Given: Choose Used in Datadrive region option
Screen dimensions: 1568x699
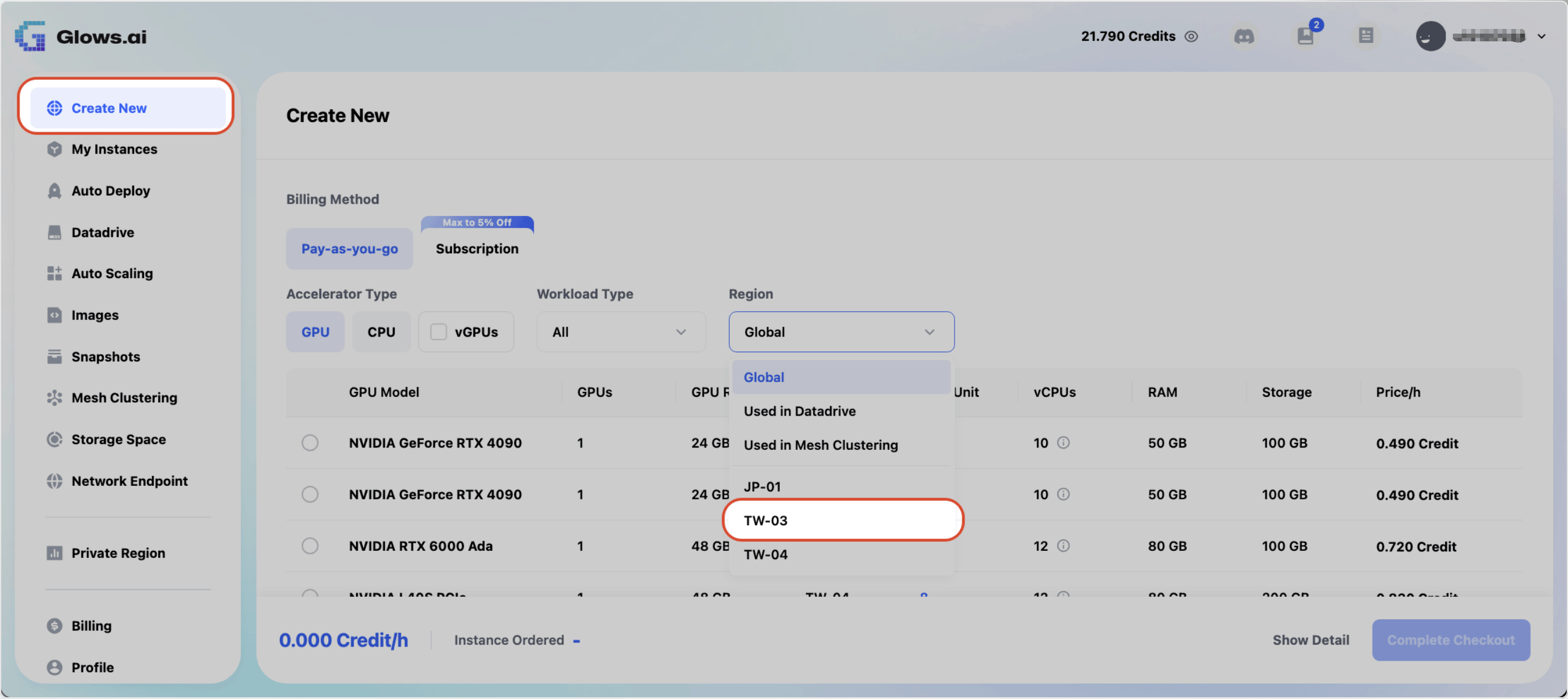Looking at the screenshot, I should point(841,411).
